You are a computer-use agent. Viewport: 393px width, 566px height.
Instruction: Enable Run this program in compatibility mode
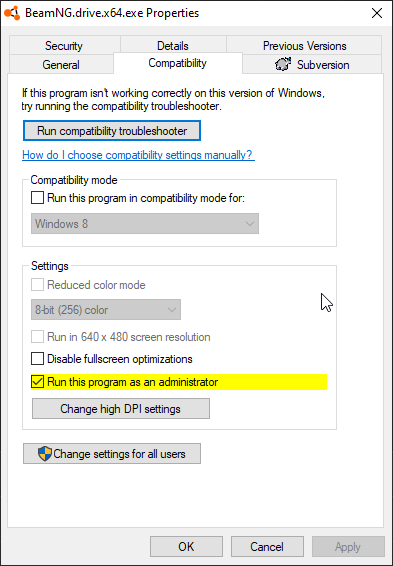(38, 198)
